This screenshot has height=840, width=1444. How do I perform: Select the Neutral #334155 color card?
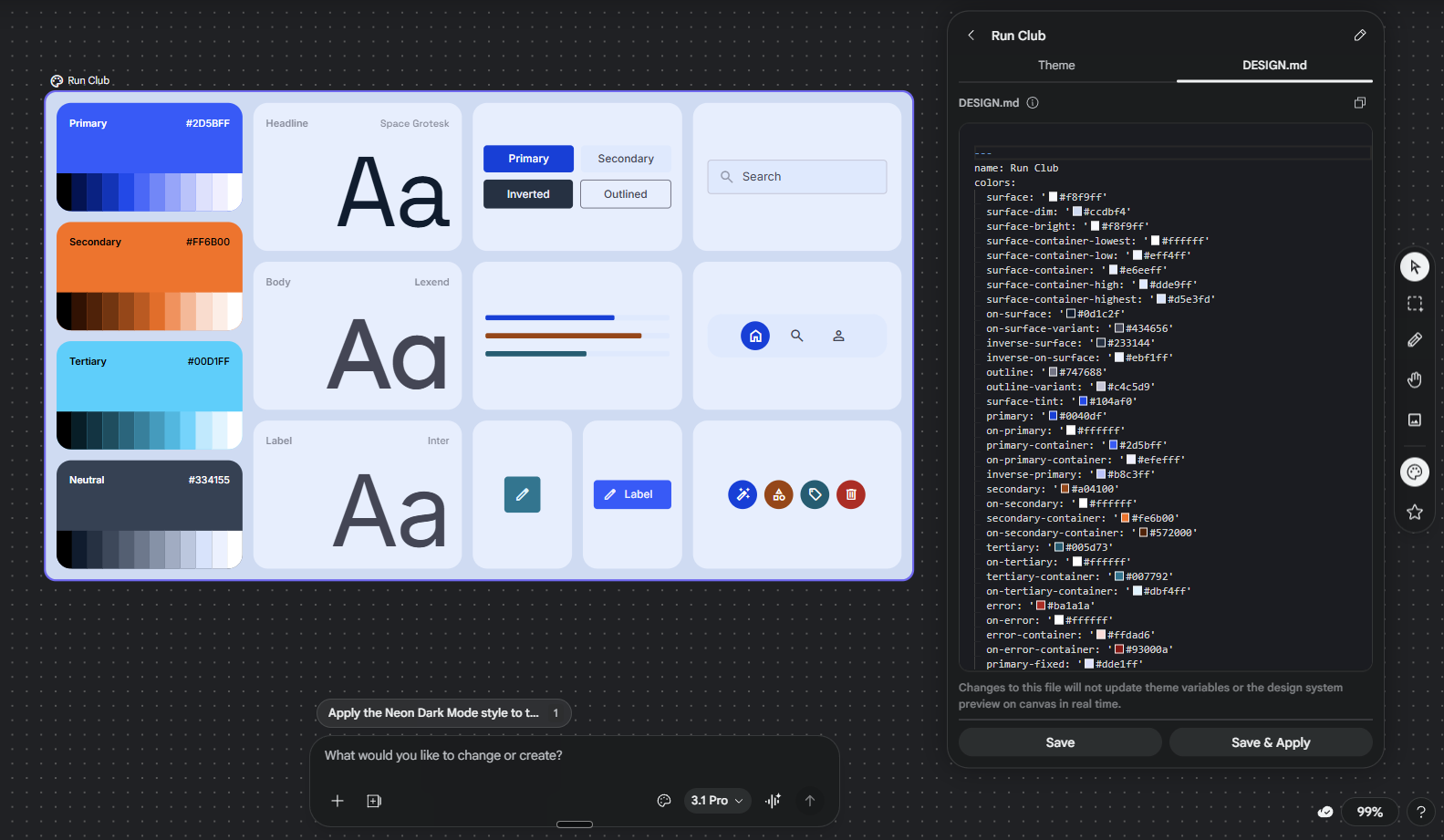point(150,514)
